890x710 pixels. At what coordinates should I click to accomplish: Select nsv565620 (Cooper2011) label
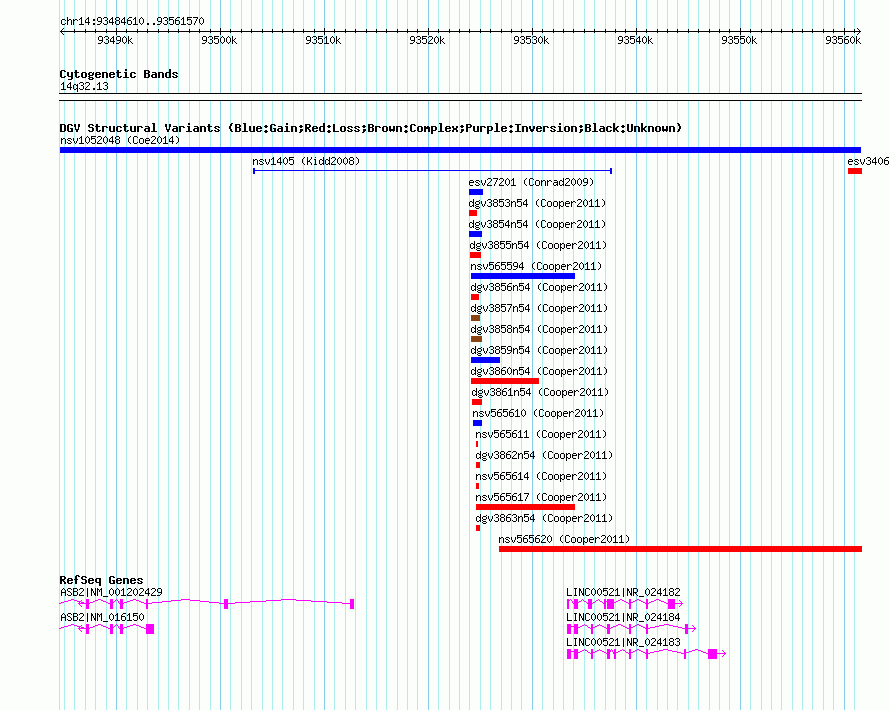pyautogui.click(x=564, y=539)
